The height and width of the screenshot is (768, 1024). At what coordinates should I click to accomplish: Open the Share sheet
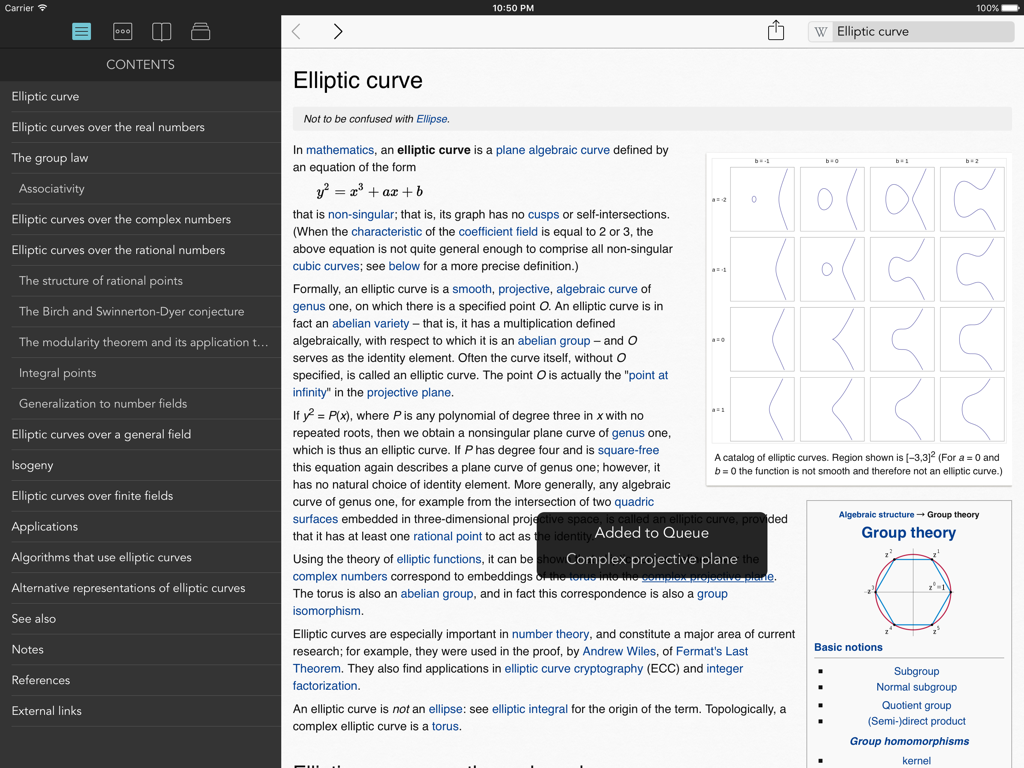point(776,31)
